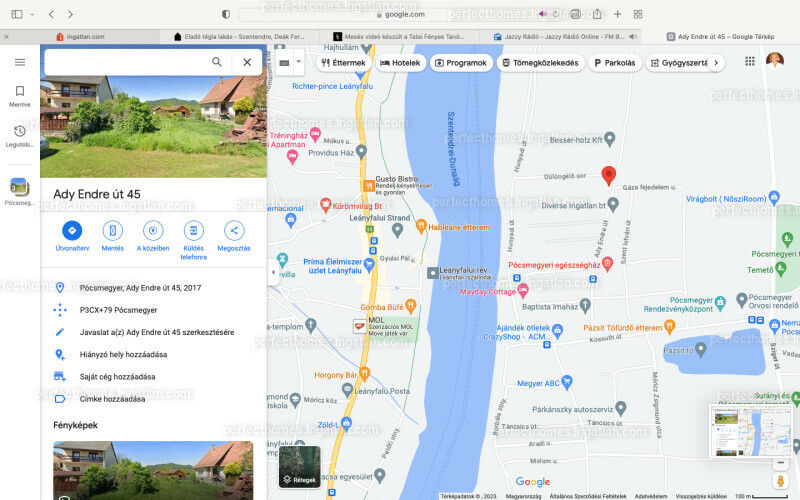
Task: Show Safari tab overview icon
Action: [x=638, y=14]
